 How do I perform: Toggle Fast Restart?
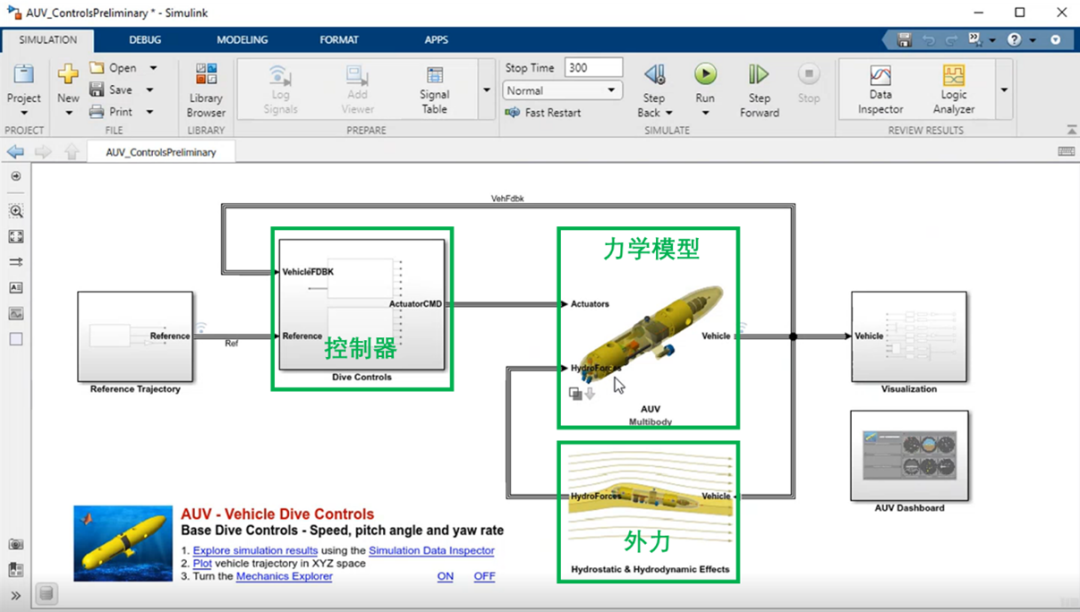tap(543, 112)
